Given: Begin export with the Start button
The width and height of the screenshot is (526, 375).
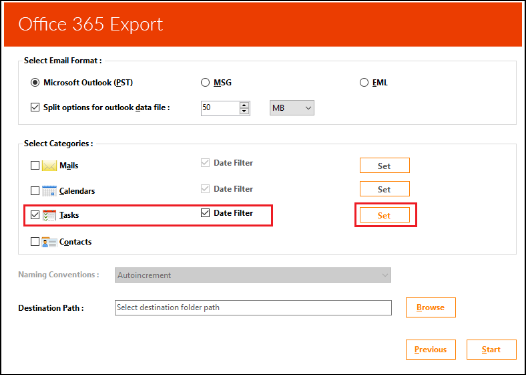Looking at the screenshot, I should (491, 350).
